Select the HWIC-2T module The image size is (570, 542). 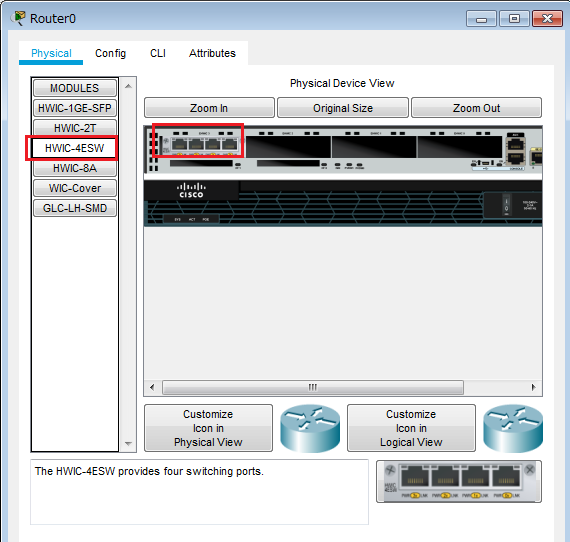click(x=75, y=128)
